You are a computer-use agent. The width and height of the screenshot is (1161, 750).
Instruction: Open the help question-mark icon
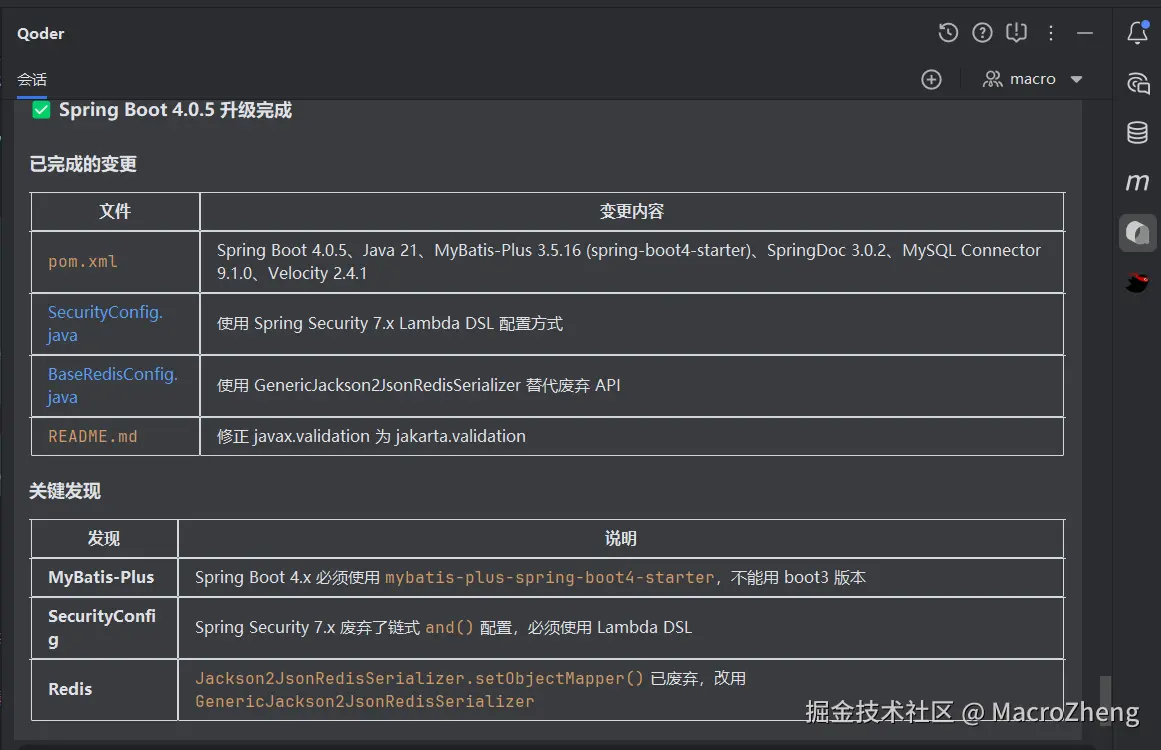pos(982,33)
